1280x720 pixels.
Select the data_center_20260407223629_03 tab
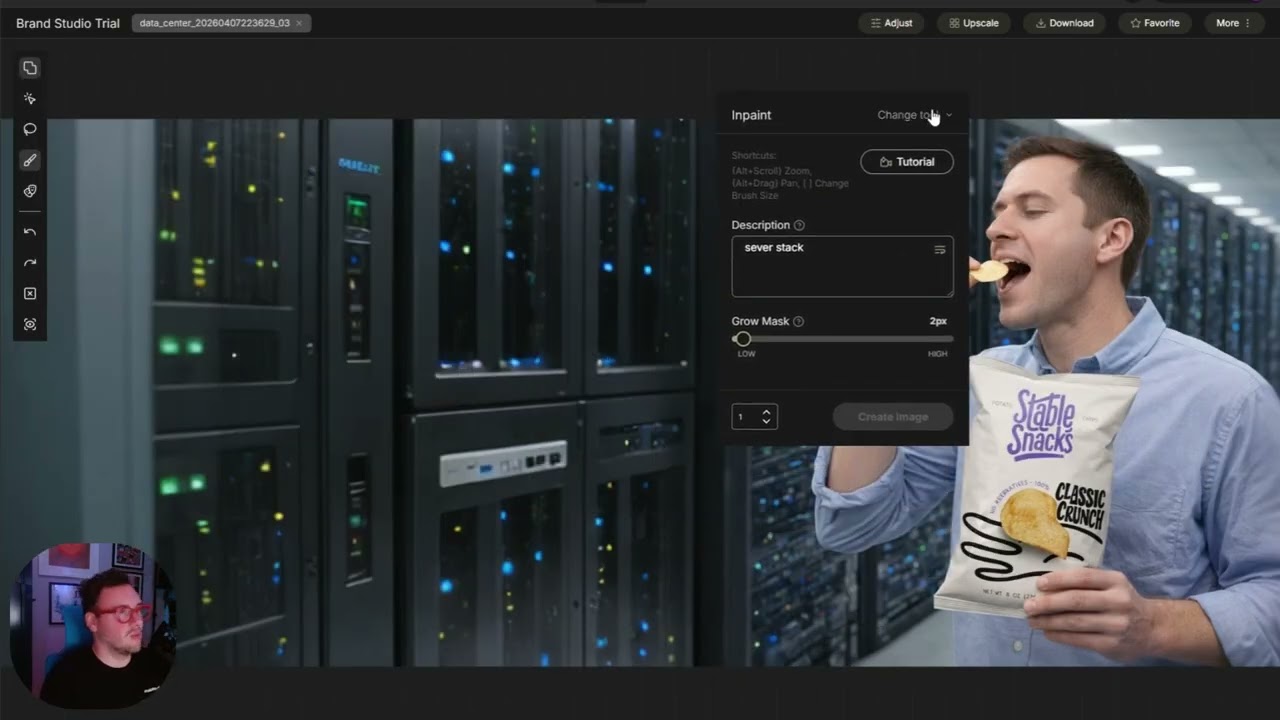pyautogui.click(x=221, y=23)
